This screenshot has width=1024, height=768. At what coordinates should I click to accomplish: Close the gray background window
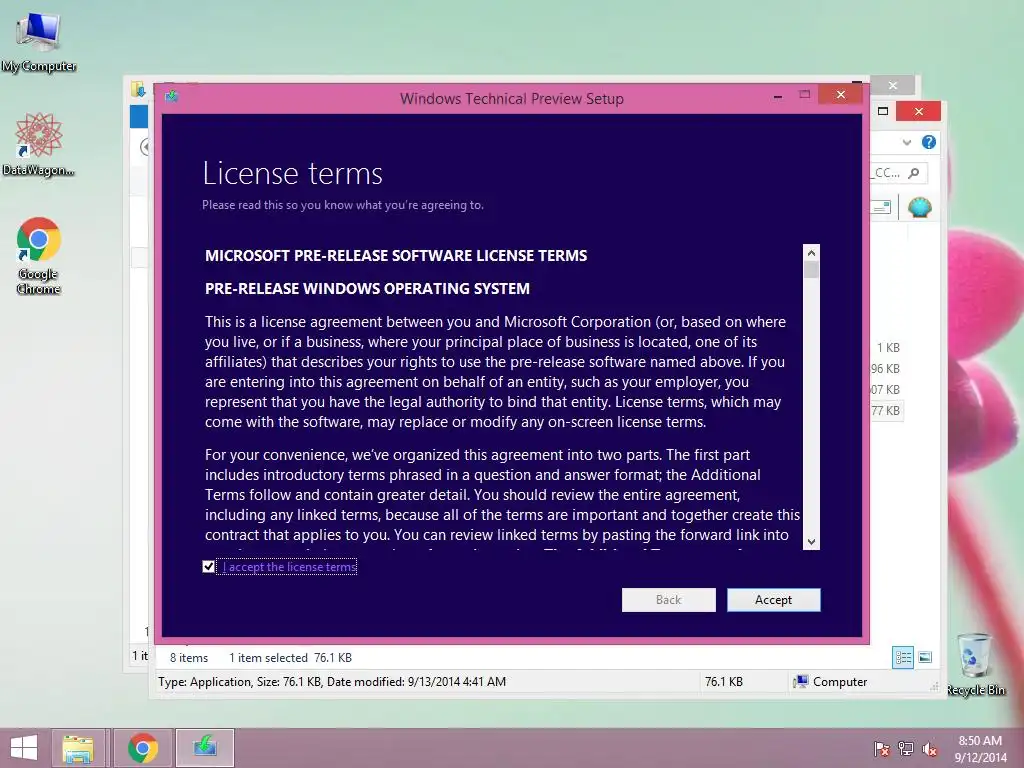[x=893, y=86]
